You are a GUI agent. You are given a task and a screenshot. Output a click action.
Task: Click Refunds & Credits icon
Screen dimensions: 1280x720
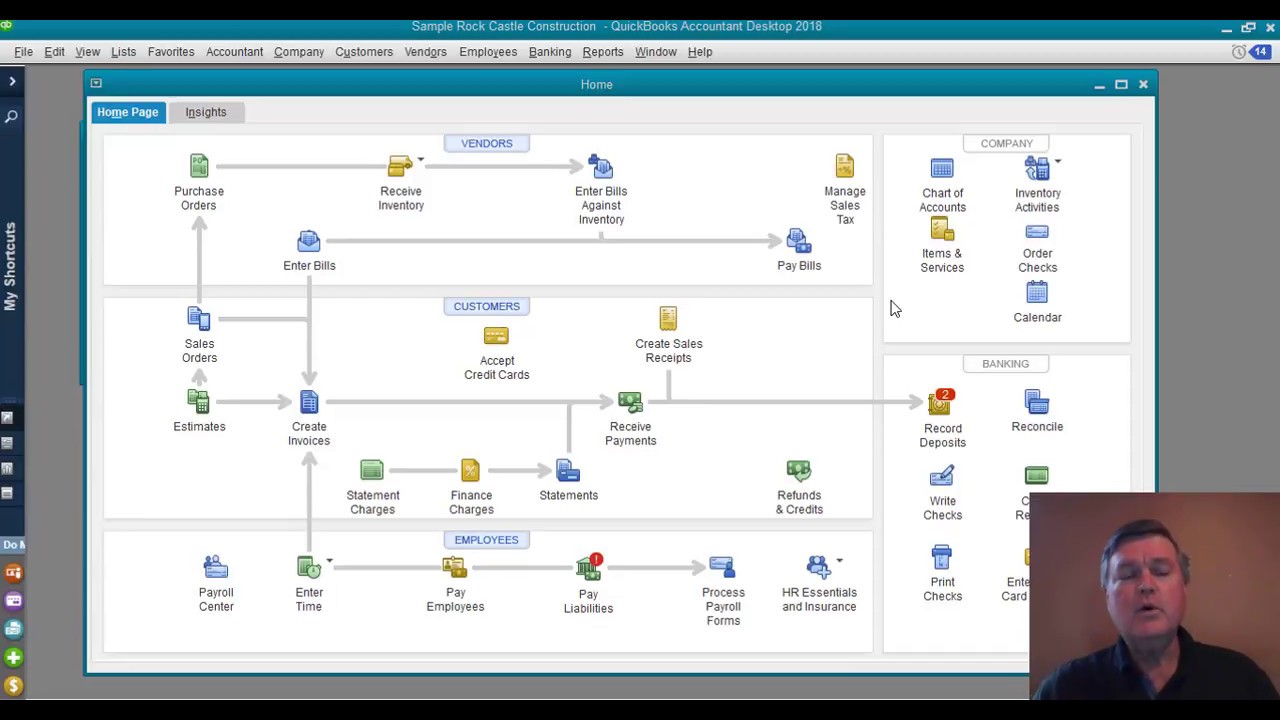click(x=798, y=470)
